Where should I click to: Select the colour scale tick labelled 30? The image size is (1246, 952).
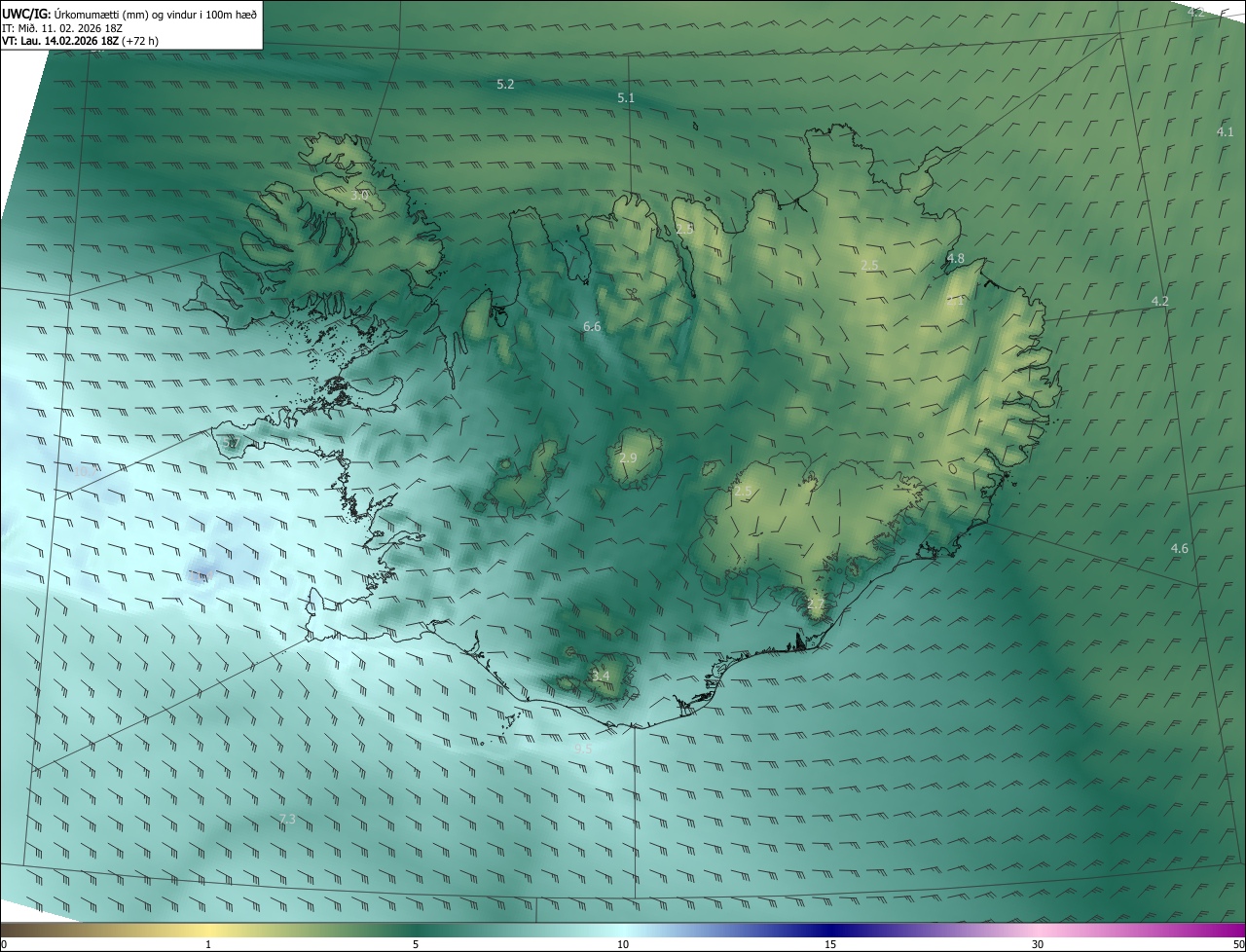(x=1038, y=944)
